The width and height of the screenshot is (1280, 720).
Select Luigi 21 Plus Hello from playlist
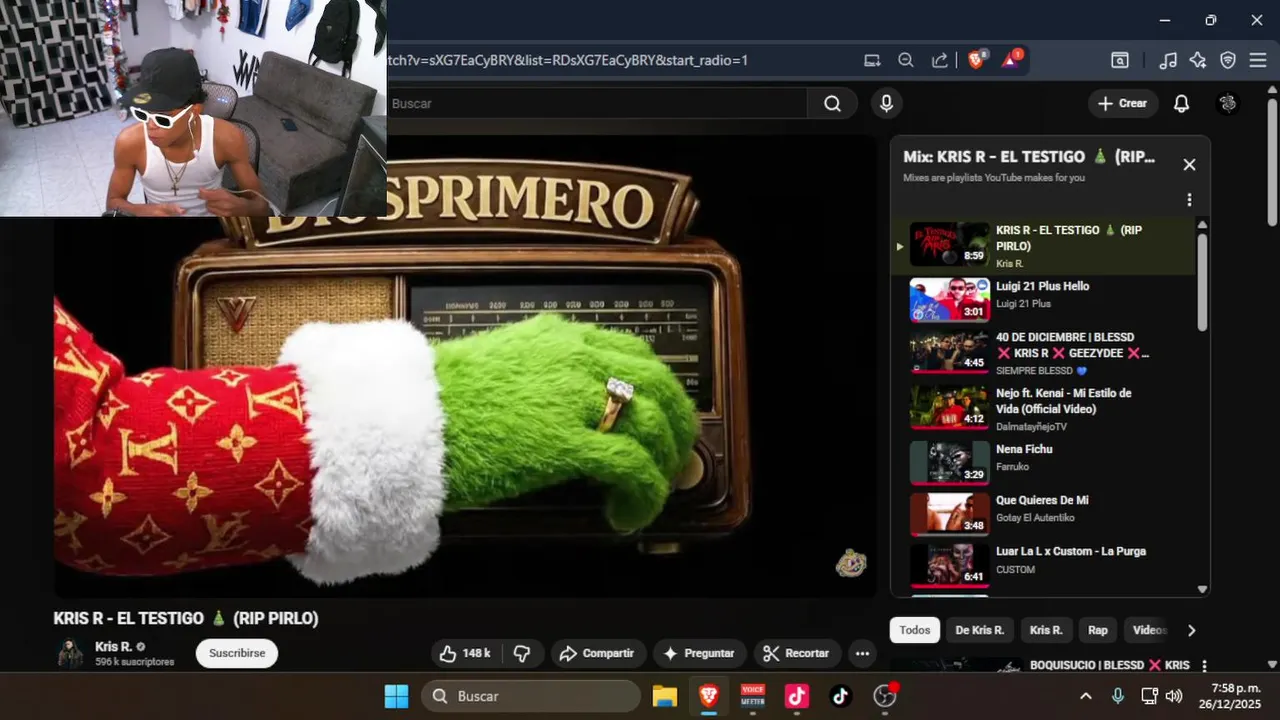click(1045, 298)
